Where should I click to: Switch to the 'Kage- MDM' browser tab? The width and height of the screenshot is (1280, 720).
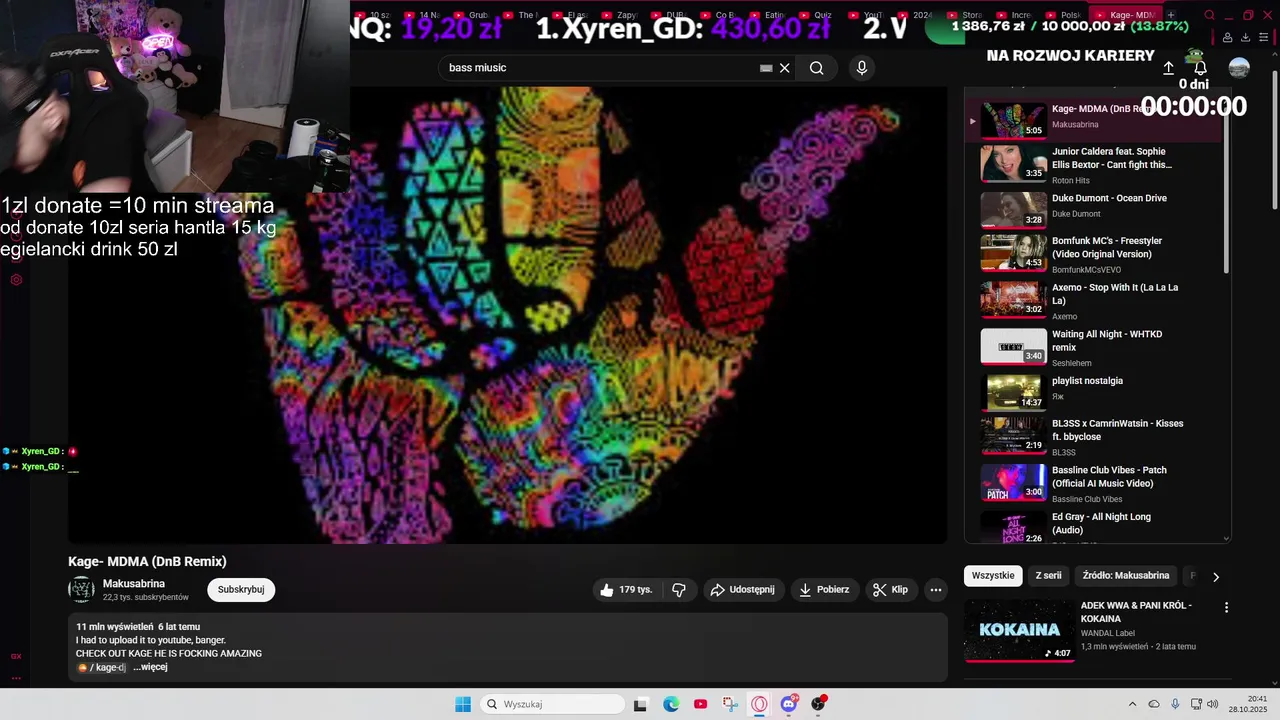(1125, 15)
